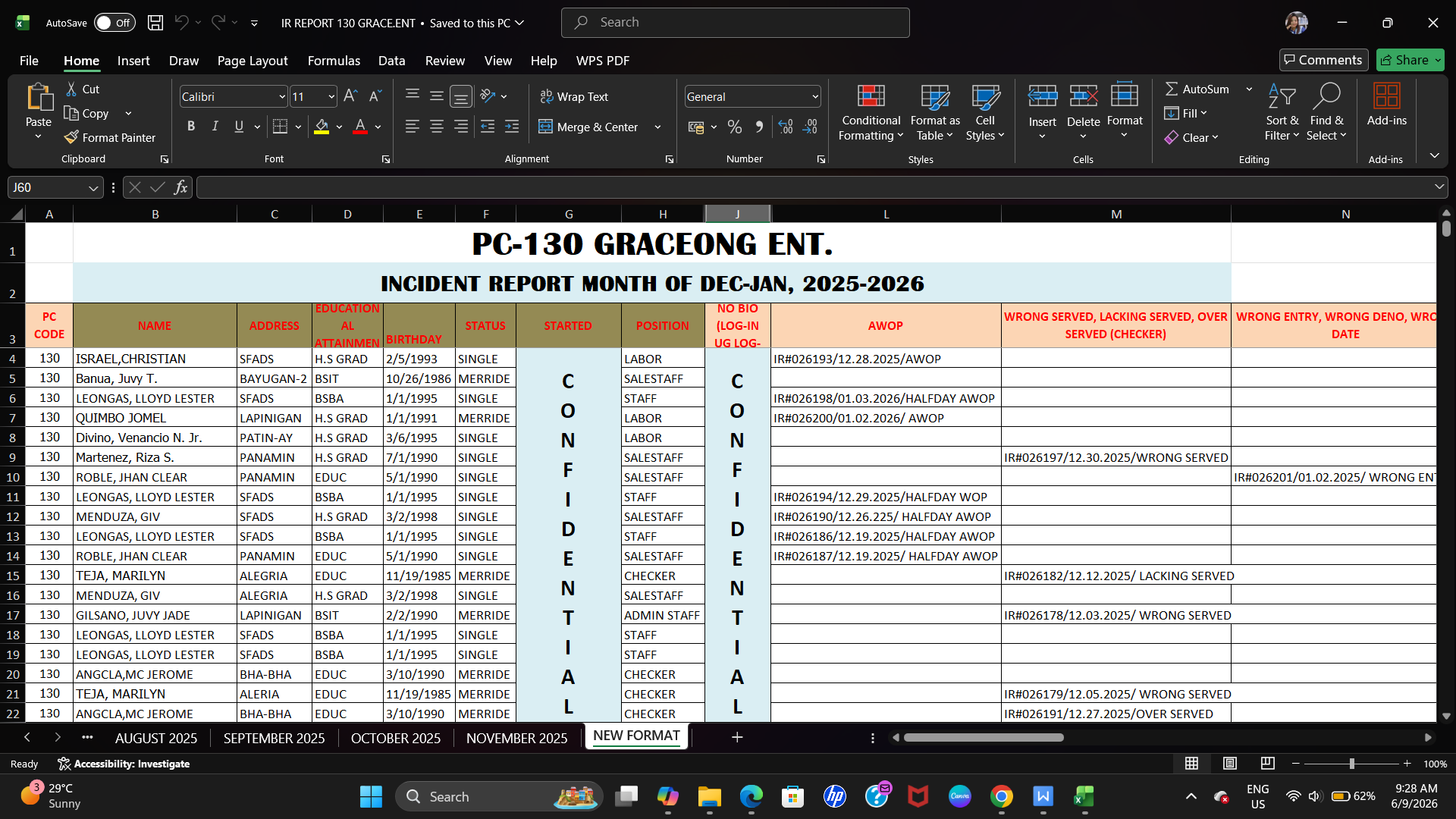This screenshot has width=1456, height=819.
Task: Toggle the AutoSave switch
Action: 114,23
